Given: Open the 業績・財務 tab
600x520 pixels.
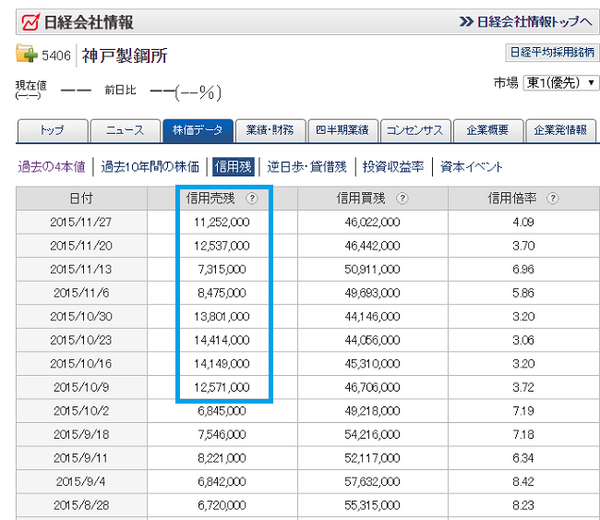Looking at the screenshot, I should 270,130.
